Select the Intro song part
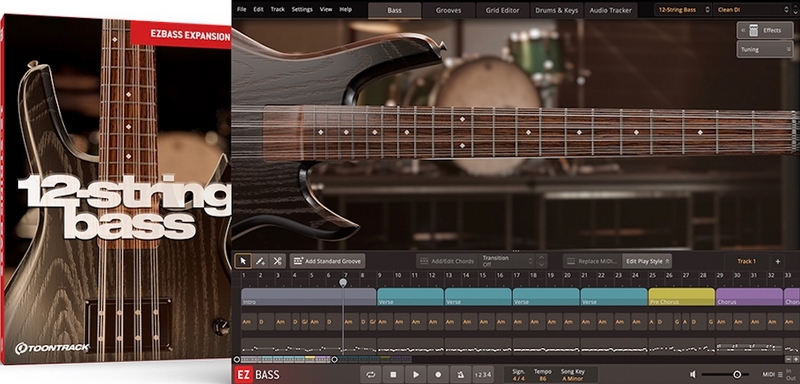The image size is (800, 384). (x=309, y=297)
